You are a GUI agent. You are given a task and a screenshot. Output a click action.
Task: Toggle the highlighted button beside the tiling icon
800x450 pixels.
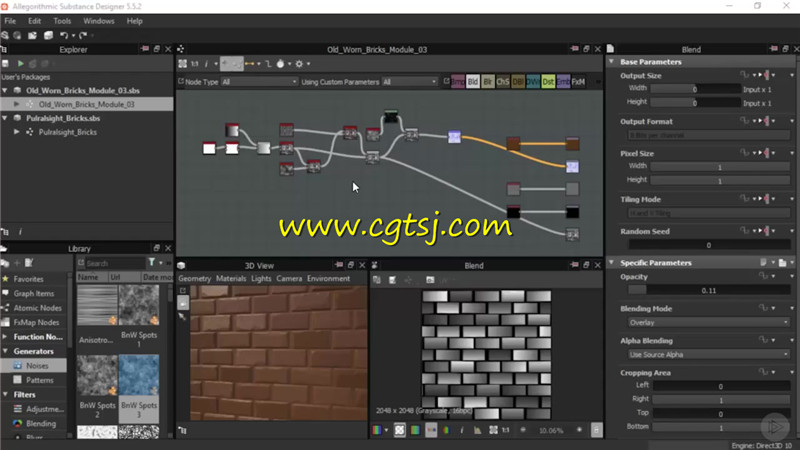pos(431,430)
